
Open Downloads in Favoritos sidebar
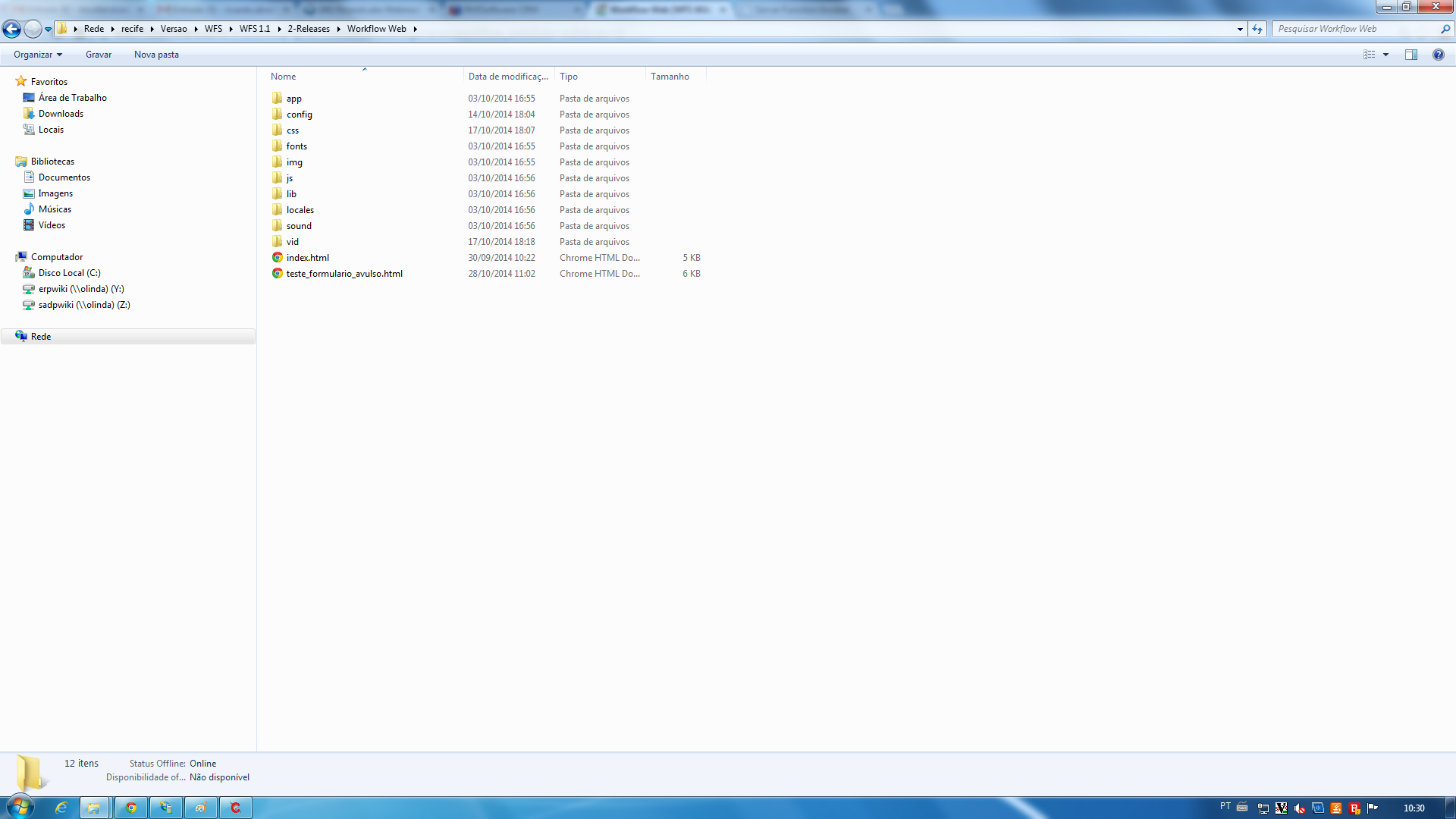pyautogui.click(x=61, y=114)
